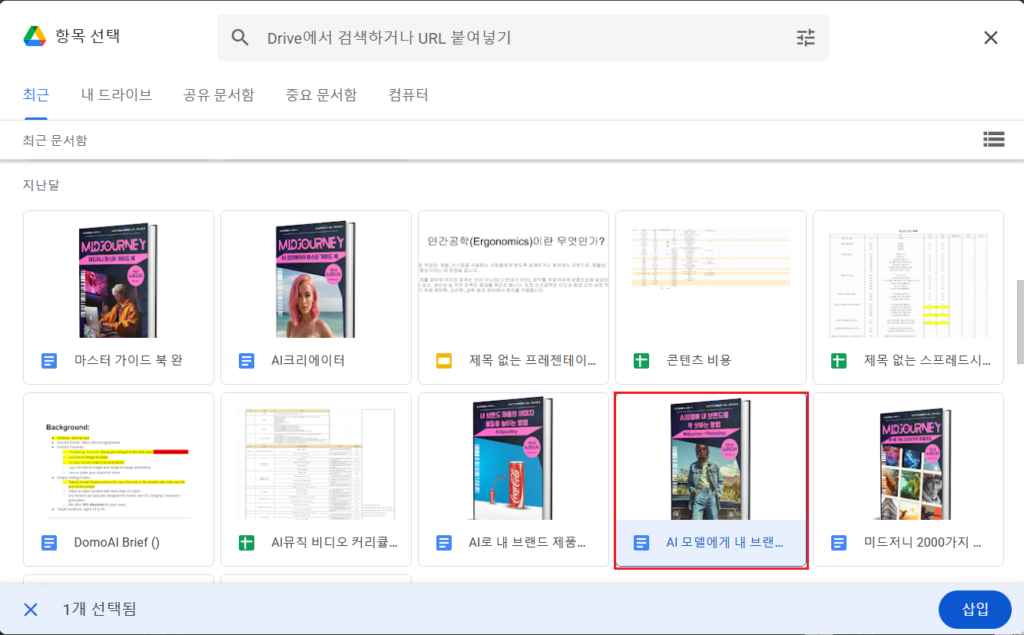Click Slides icon beside 제목 없는 프레젠테이션
The height and width of the screenshot is (635, 1024).
[444, 360]
